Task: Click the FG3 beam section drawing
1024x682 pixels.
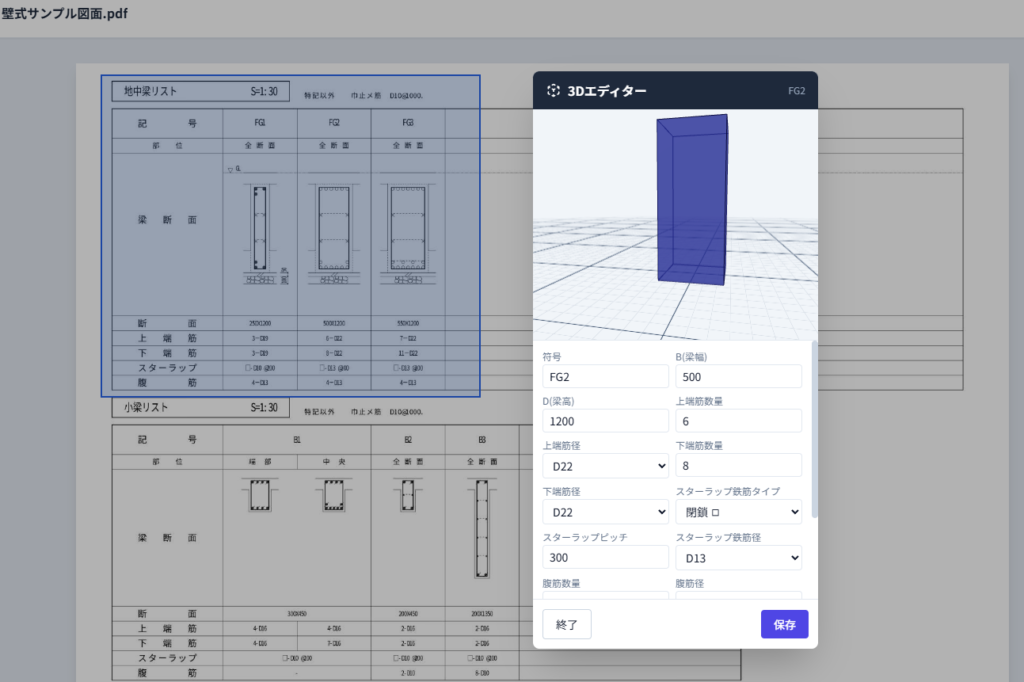Action: coord(408,228)
